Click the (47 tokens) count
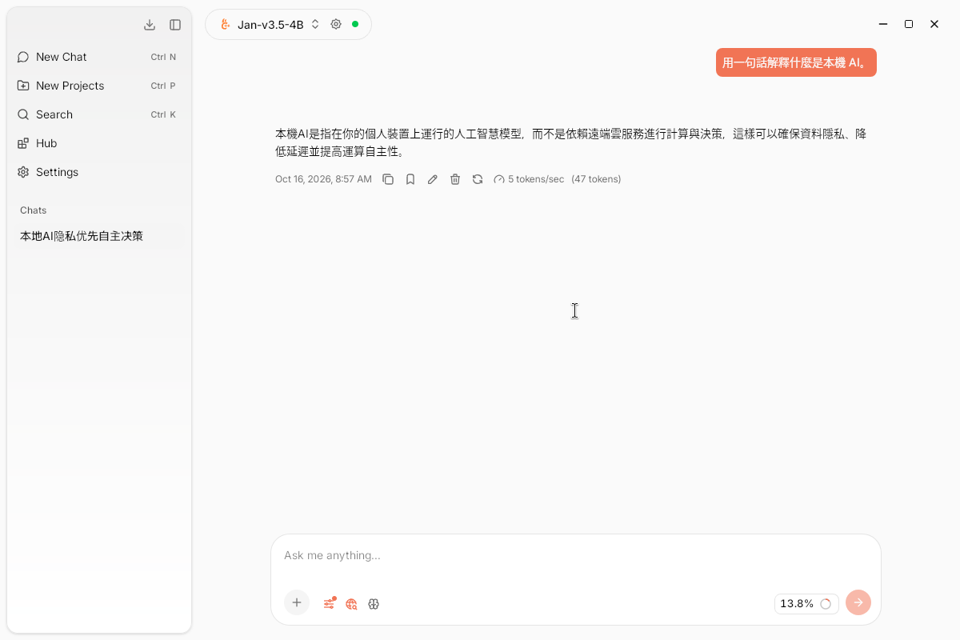The height and width of the screenshot is (640, 960). (x=596, y=179)
